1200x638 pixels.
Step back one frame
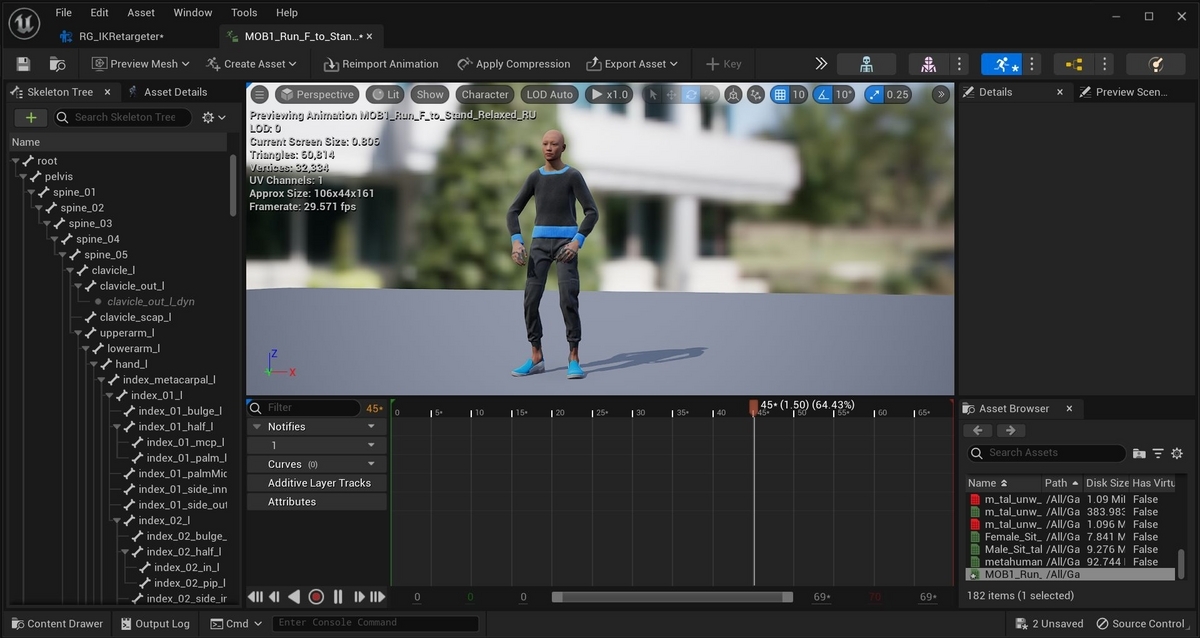[x=274, y=597]
